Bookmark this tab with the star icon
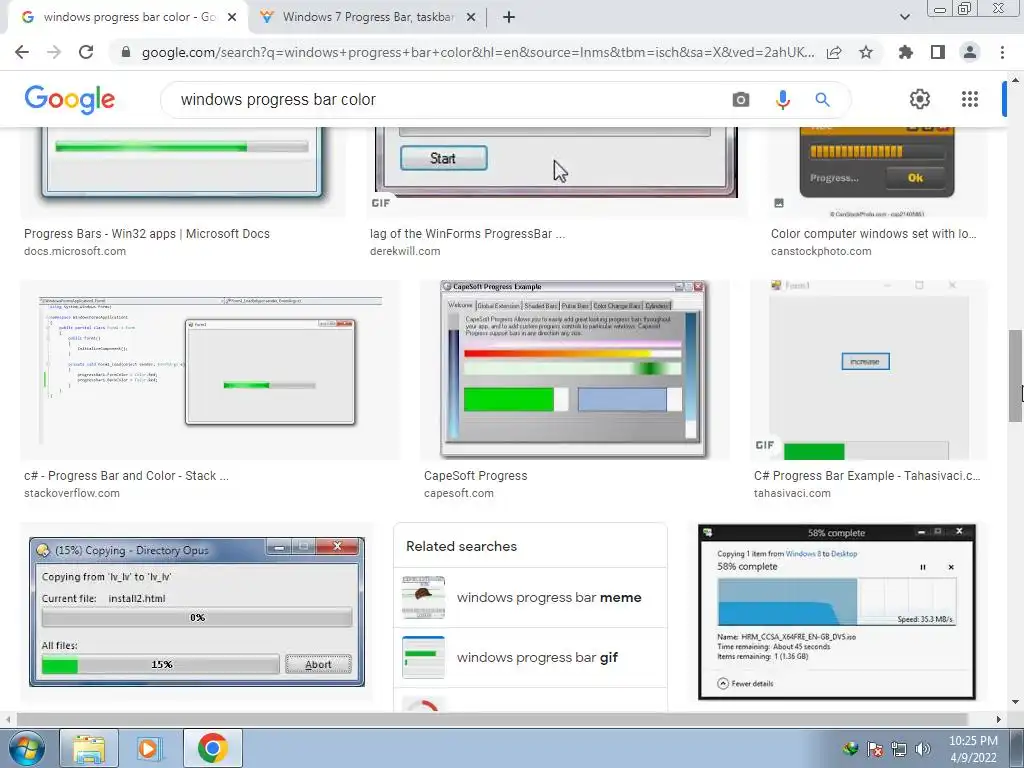The image size is (1024, 768). click(x=866, y=52)
